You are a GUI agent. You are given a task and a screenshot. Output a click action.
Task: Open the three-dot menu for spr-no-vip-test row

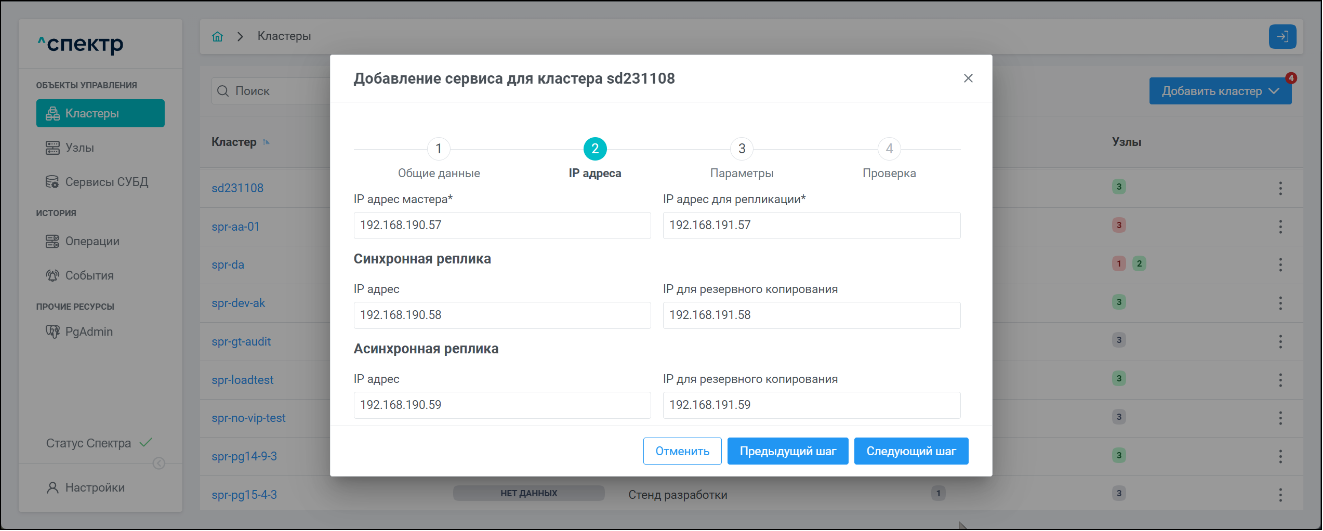coord(1280,418)
